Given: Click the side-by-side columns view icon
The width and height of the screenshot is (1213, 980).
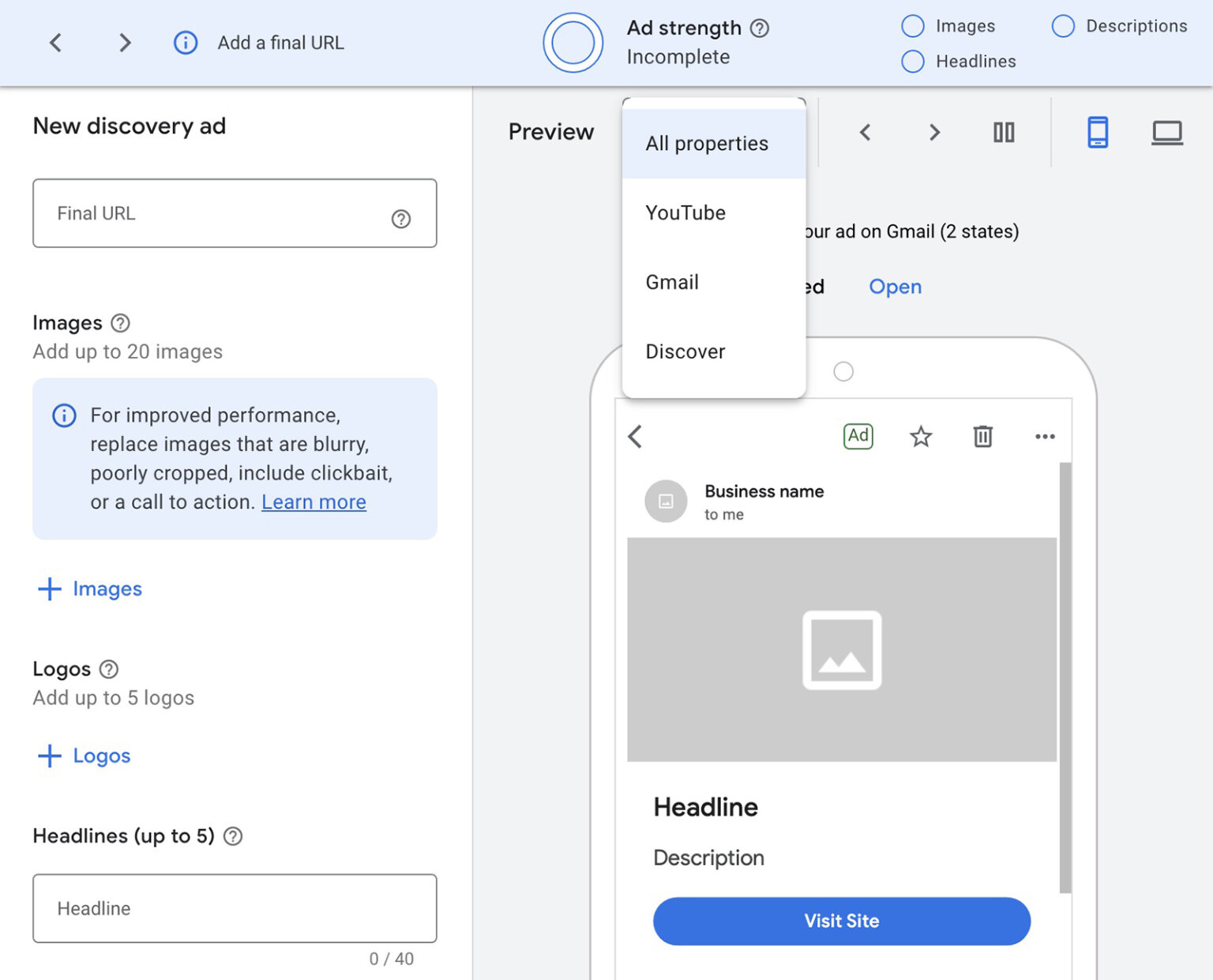Looking at the screenshot, I should pos(1004,132).
